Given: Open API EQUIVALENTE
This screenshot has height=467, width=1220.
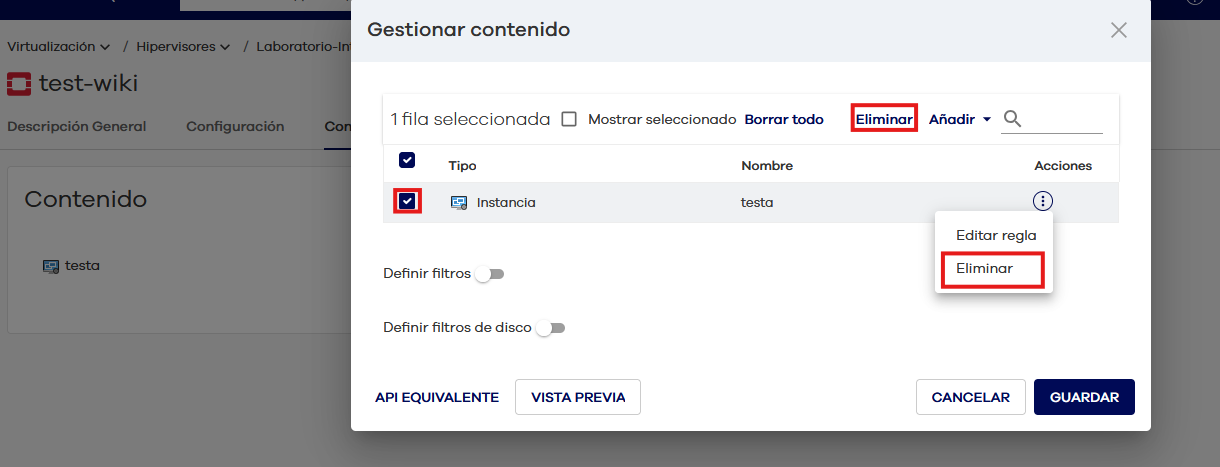Looking at the screenshot, I should click(437, 397).
